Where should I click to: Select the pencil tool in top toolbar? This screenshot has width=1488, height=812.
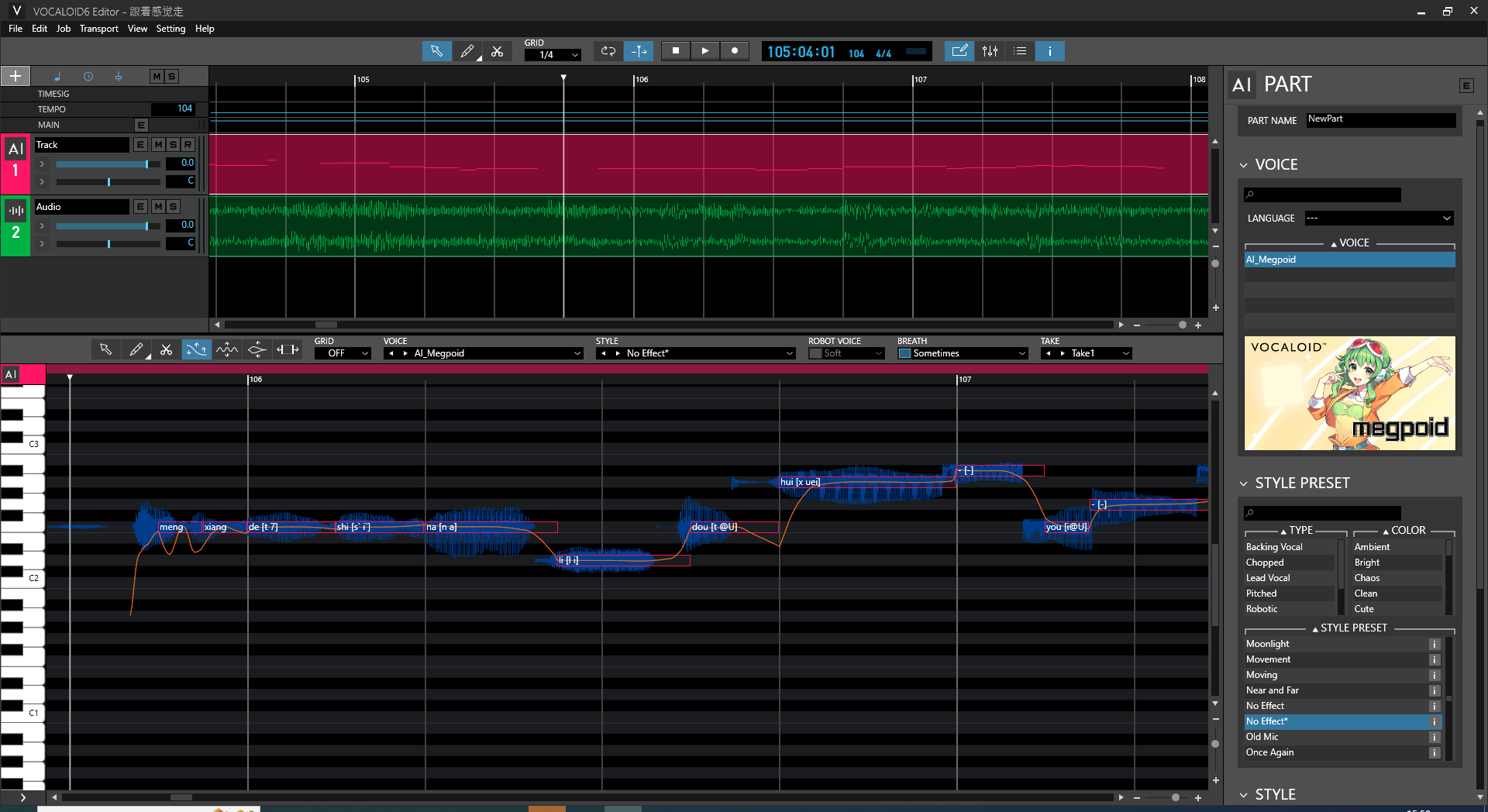(467, 51)
